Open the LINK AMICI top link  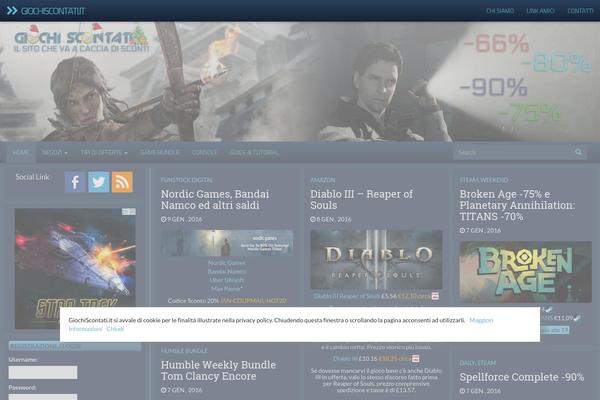(x=540, y=11)
